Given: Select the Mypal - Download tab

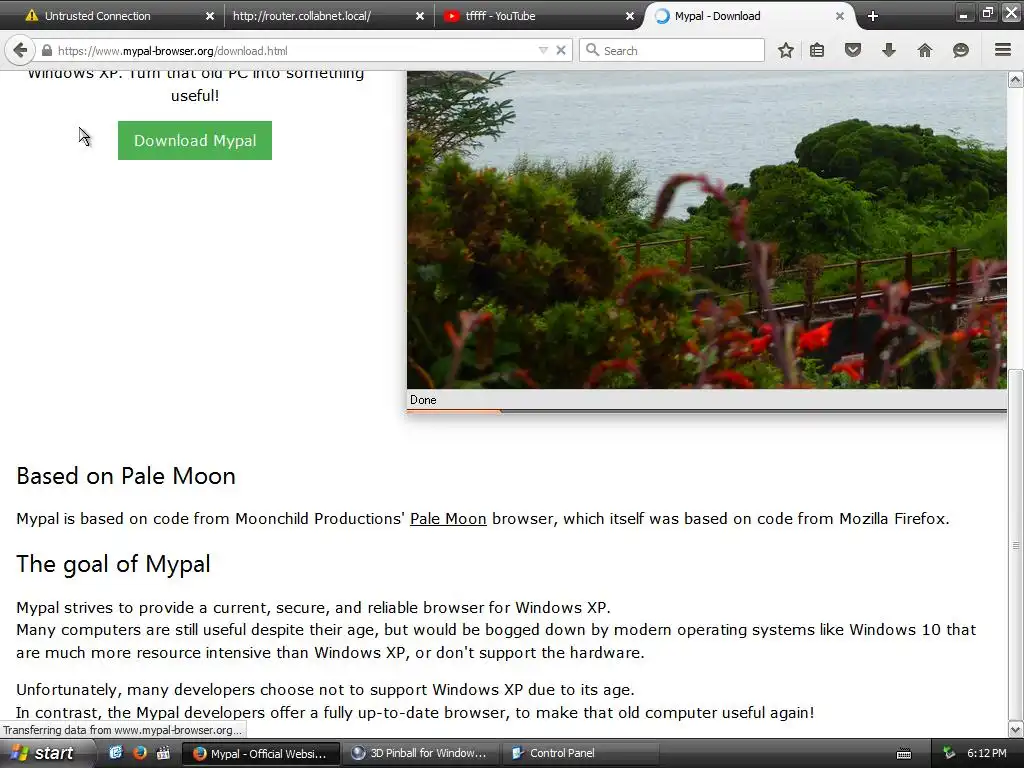Looking at the screenshot, I should (748, 16).
